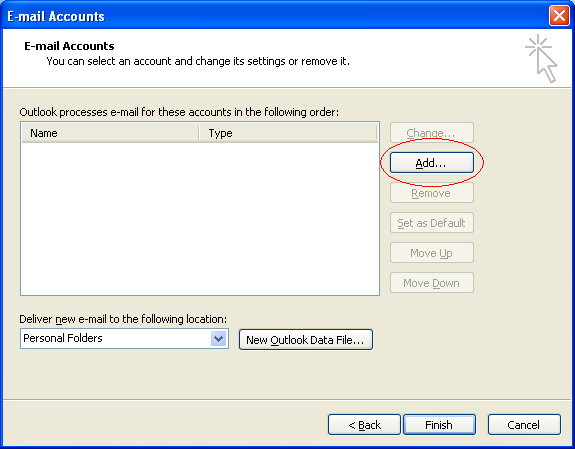Click the grayed-out Change... button
Viewport: 575px width, 449px height.
point(432,132)
